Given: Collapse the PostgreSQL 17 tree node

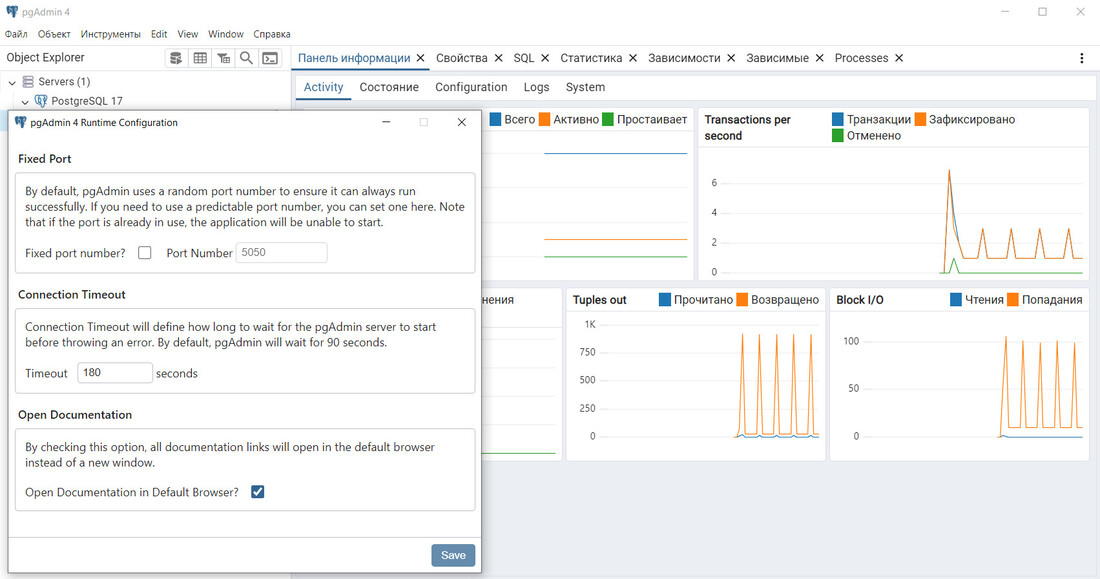Looking at the screenshot, I should pyautogui.click(x=25, y=102).
